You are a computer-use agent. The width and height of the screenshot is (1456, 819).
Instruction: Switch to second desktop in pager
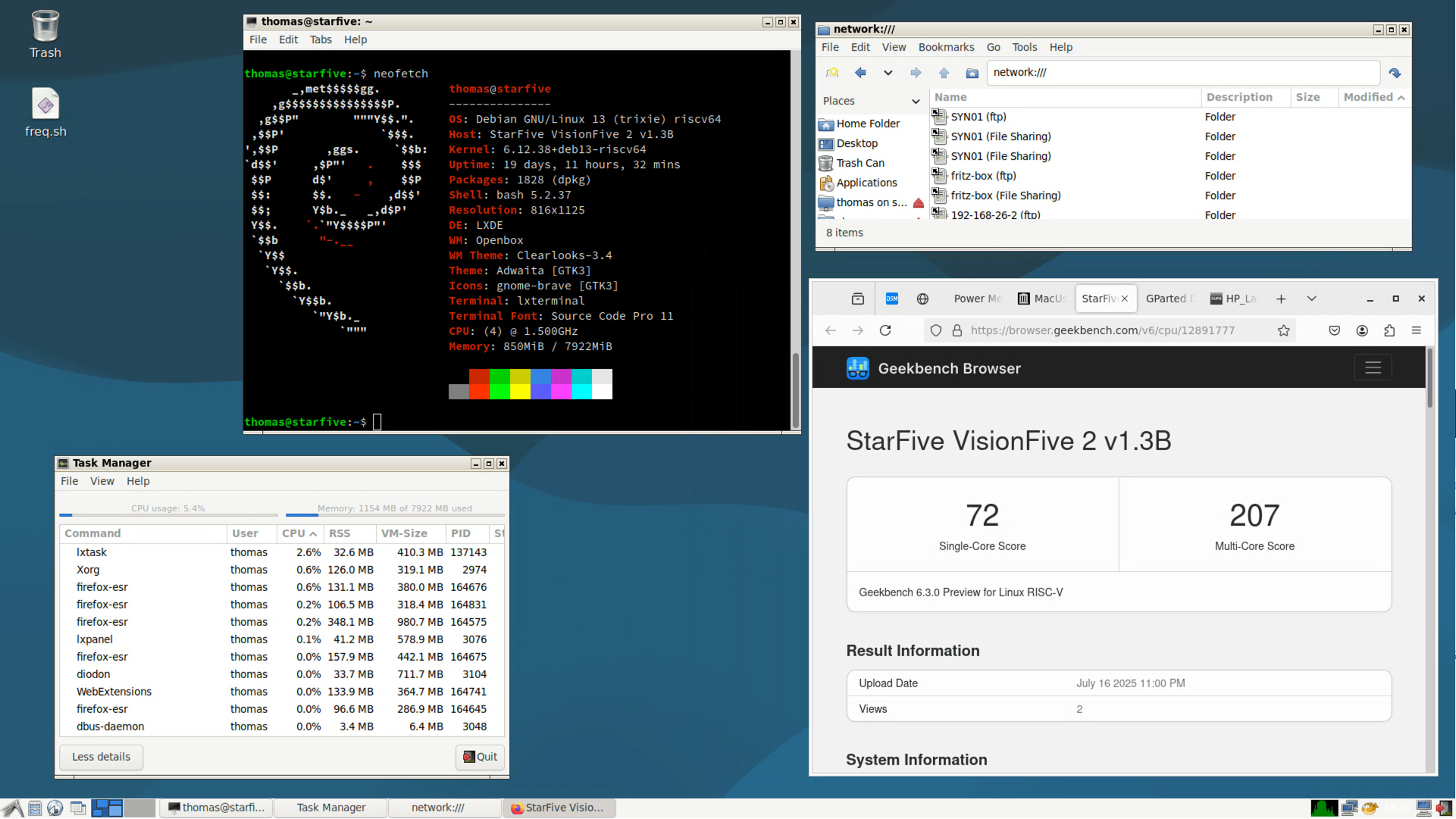(139, 808)
